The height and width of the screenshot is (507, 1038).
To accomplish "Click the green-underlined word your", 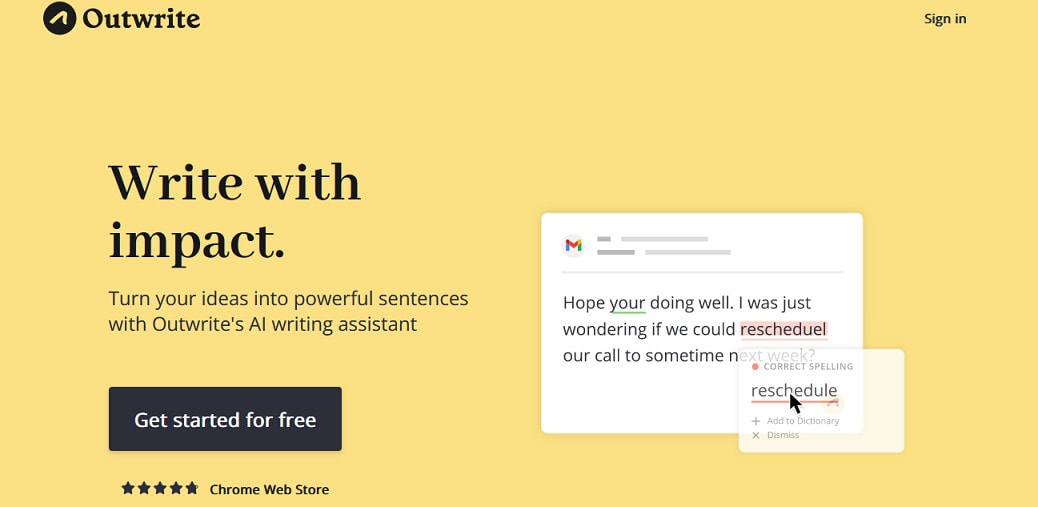I will [x=627, y=303].
